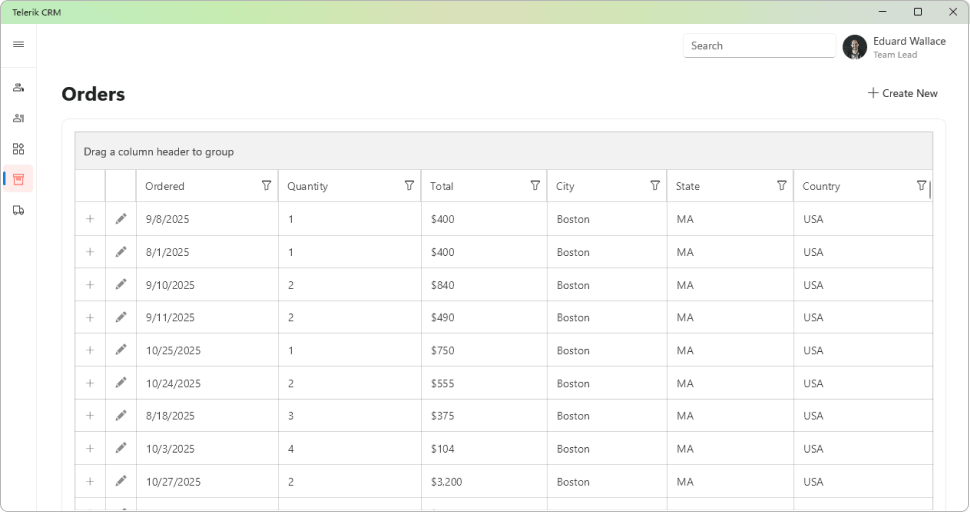Open the first people icon in sidebar
This screenshot has width=970, height=512.
tap(19, 87)
